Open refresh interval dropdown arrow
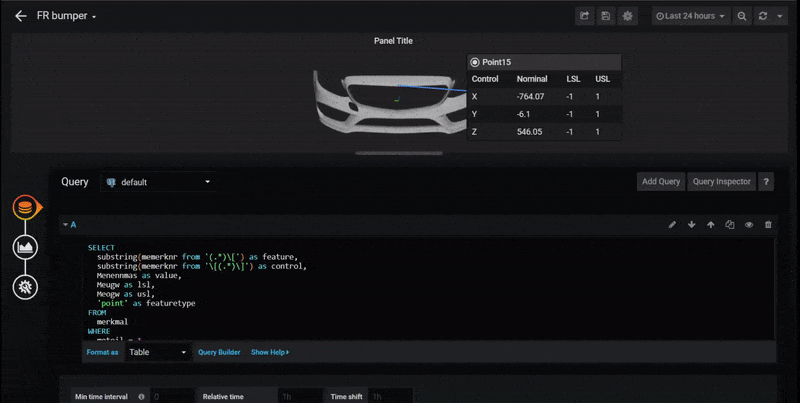 780,16
